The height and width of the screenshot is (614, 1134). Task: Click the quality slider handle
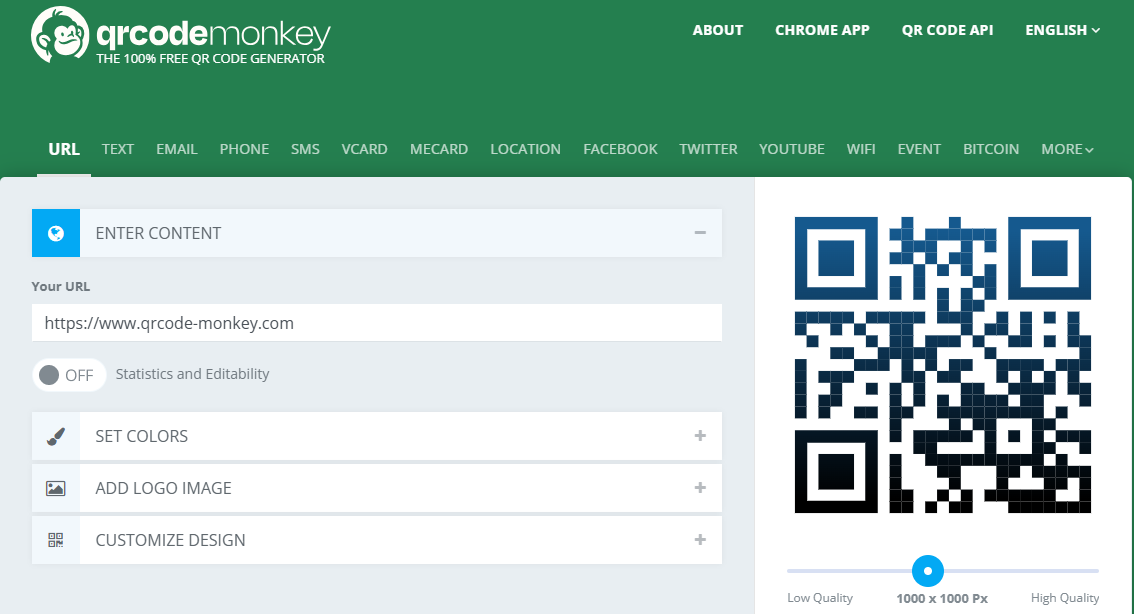(x=928, y=571)
